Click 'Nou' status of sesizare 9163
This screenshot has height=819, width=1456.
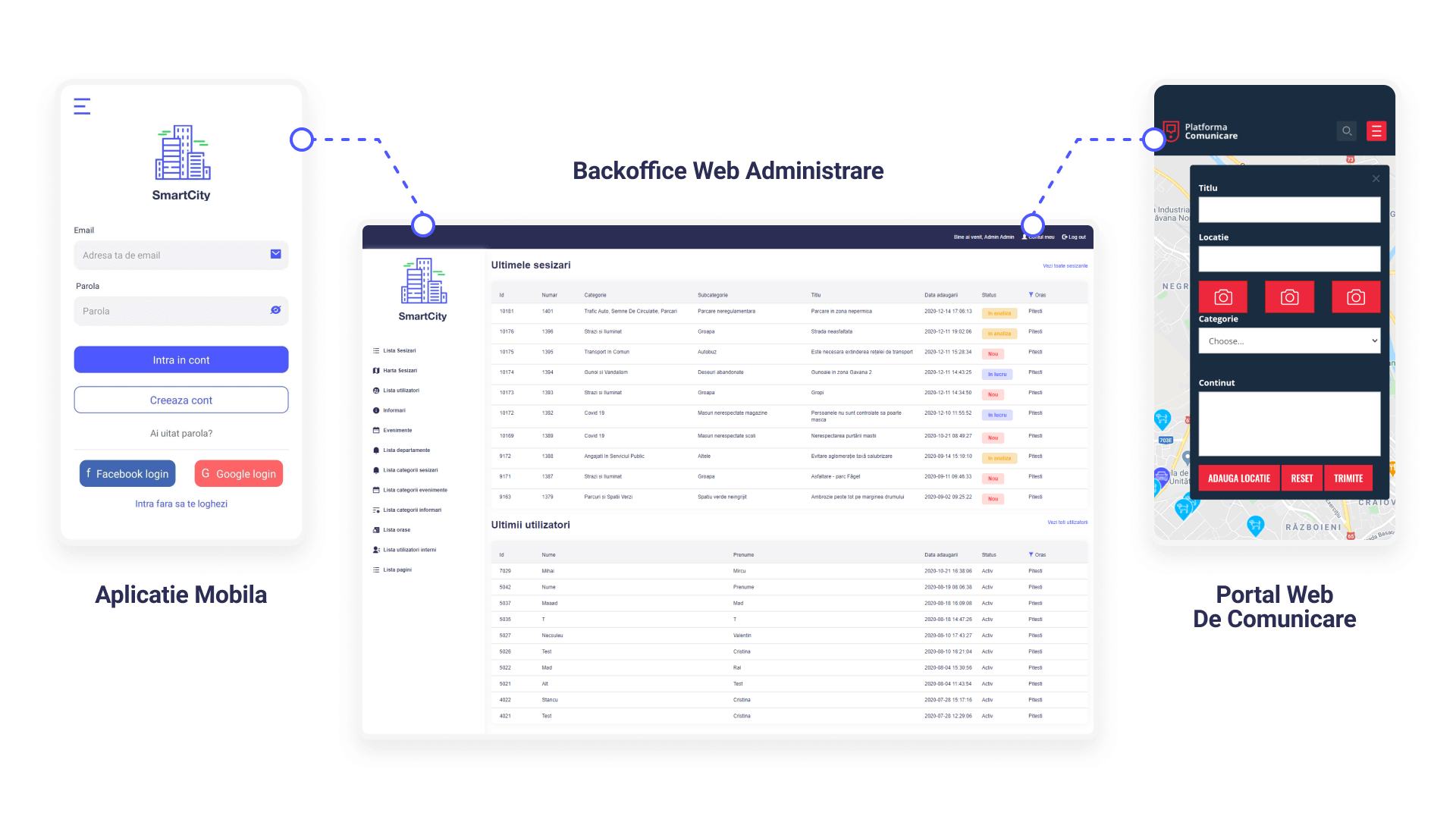click(993, 499)
